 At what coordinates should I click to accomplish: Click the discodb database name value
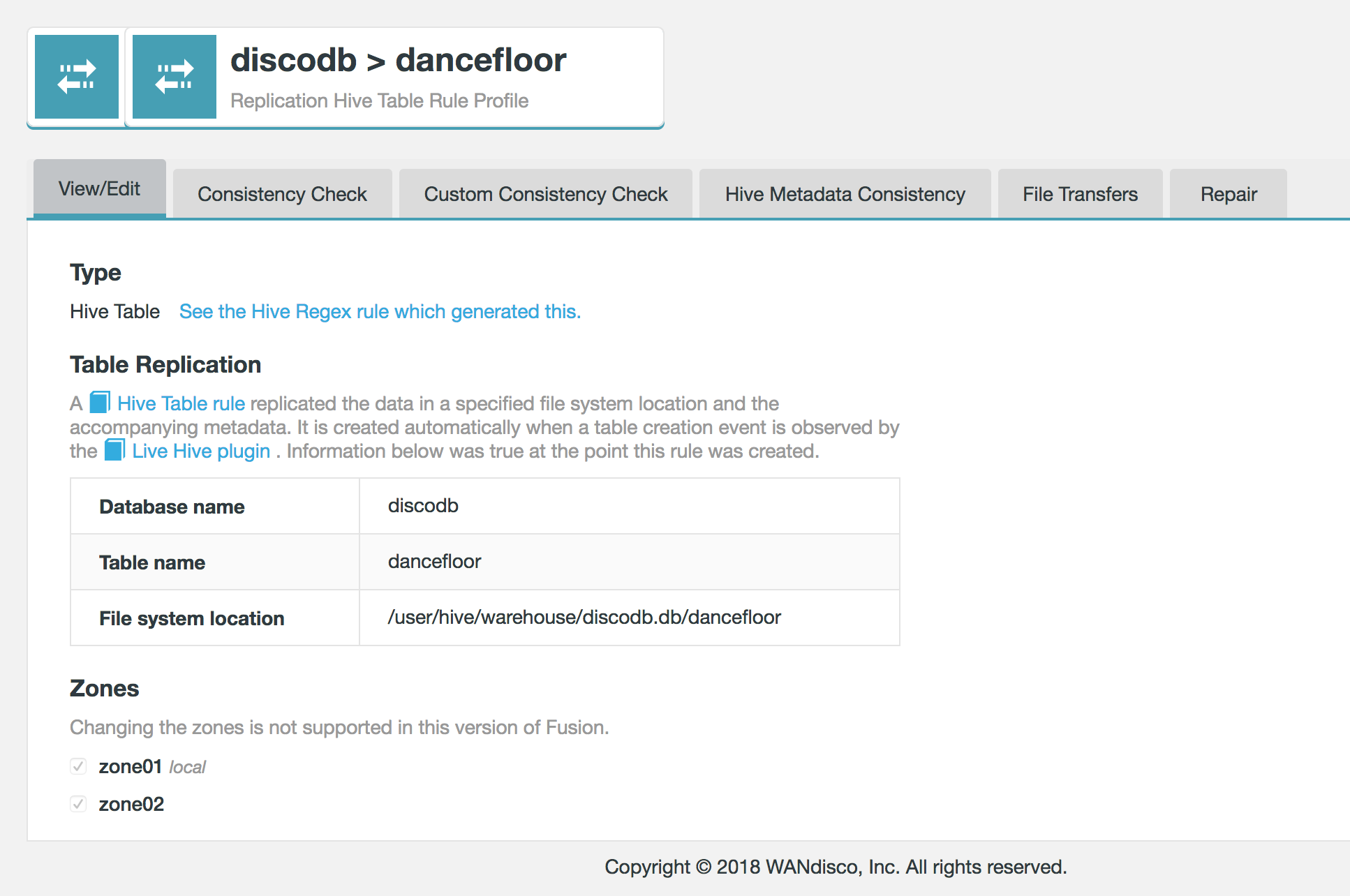click(423, 505)
